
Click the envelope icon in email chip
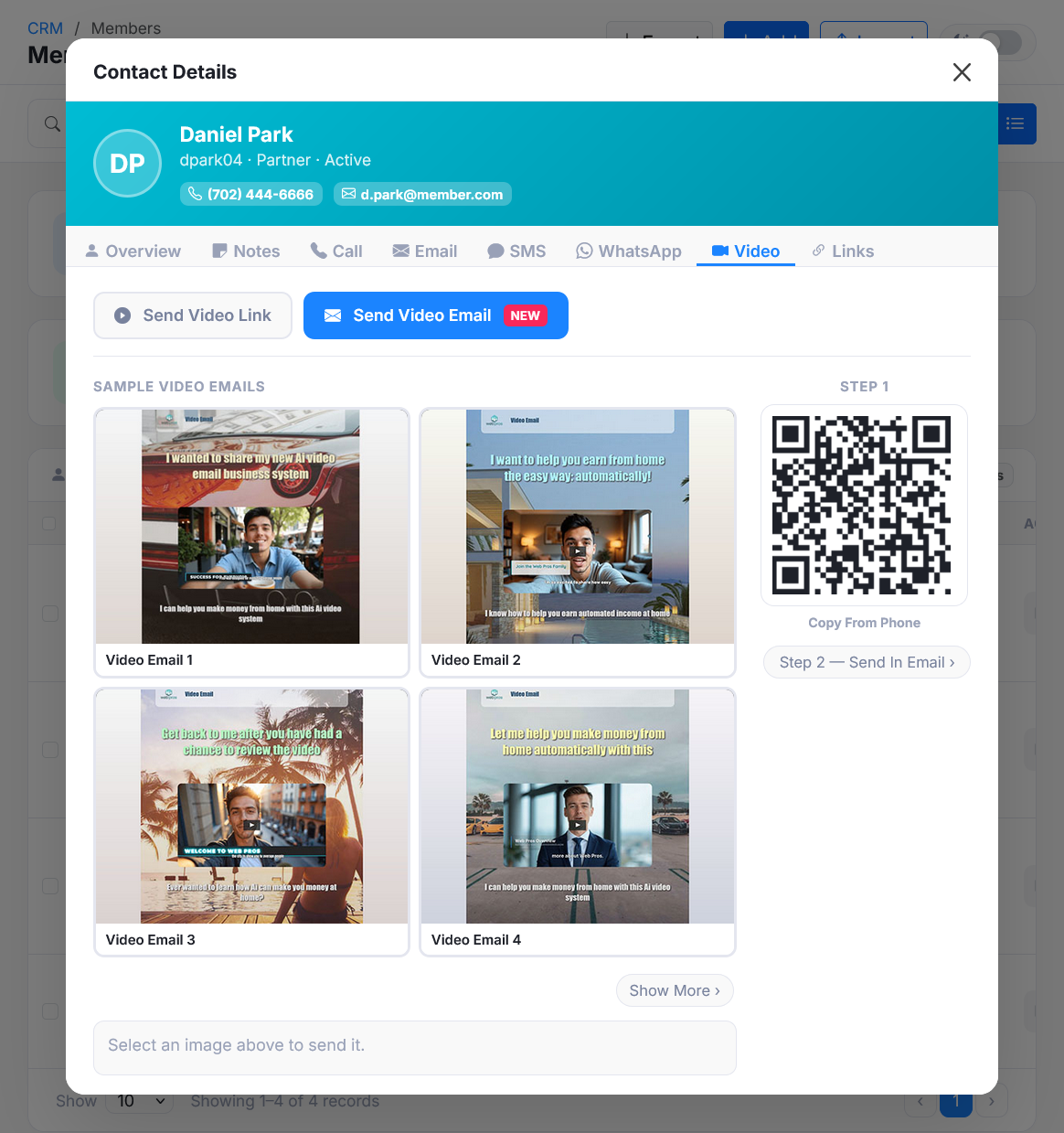click(348, 194)
